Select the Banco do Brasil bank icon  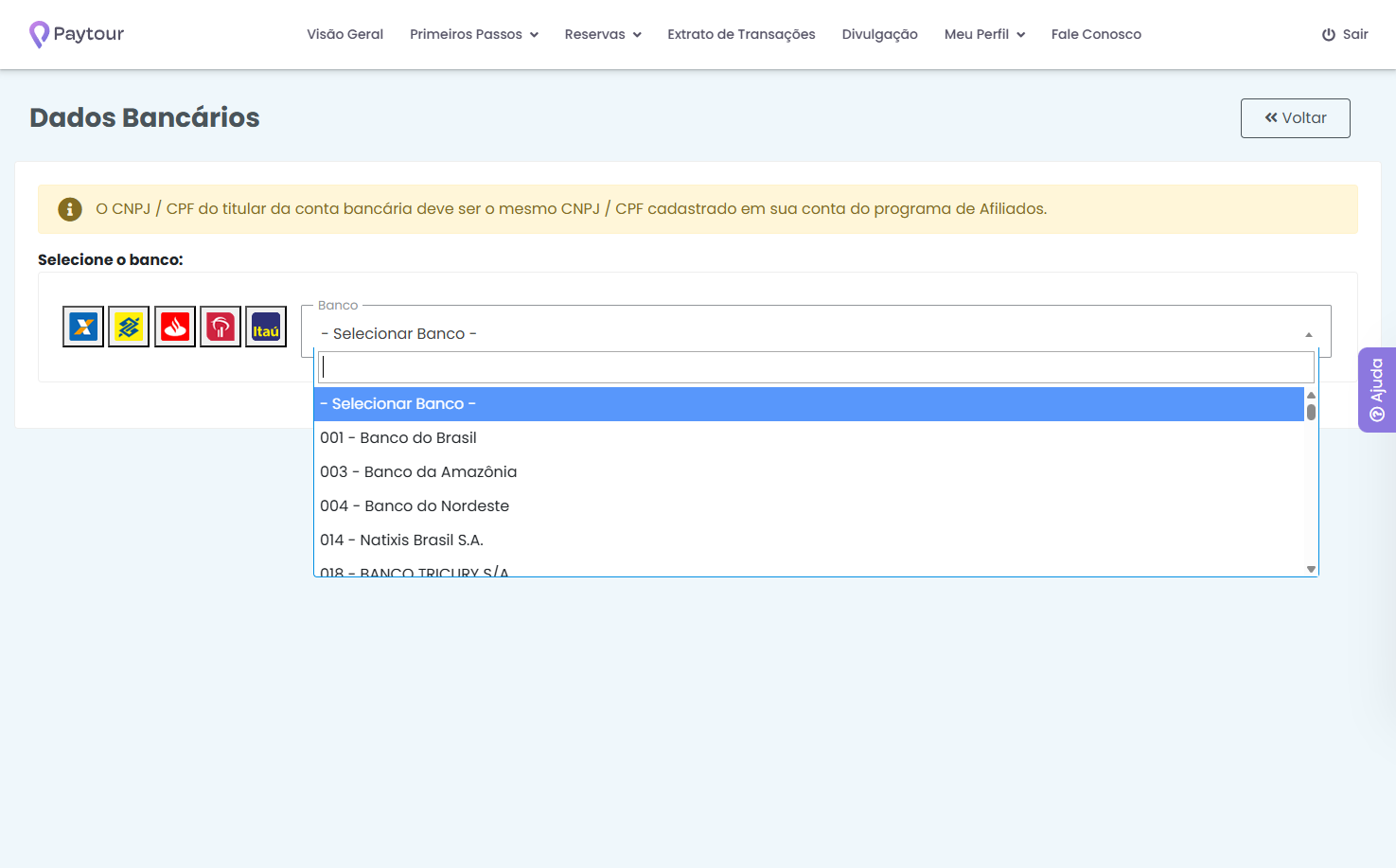pyautogui.click(x=129, y=328)
